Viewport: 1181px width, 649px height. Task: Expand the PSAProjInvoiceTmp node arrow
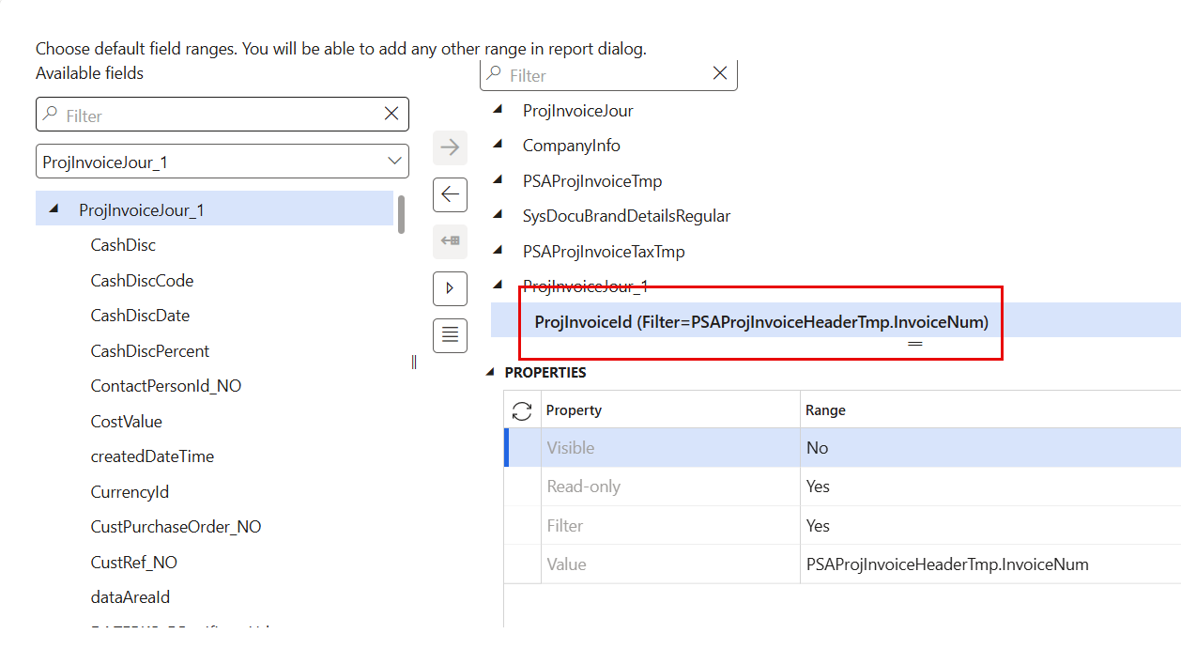pyautogui.click(x=498, y=179)
